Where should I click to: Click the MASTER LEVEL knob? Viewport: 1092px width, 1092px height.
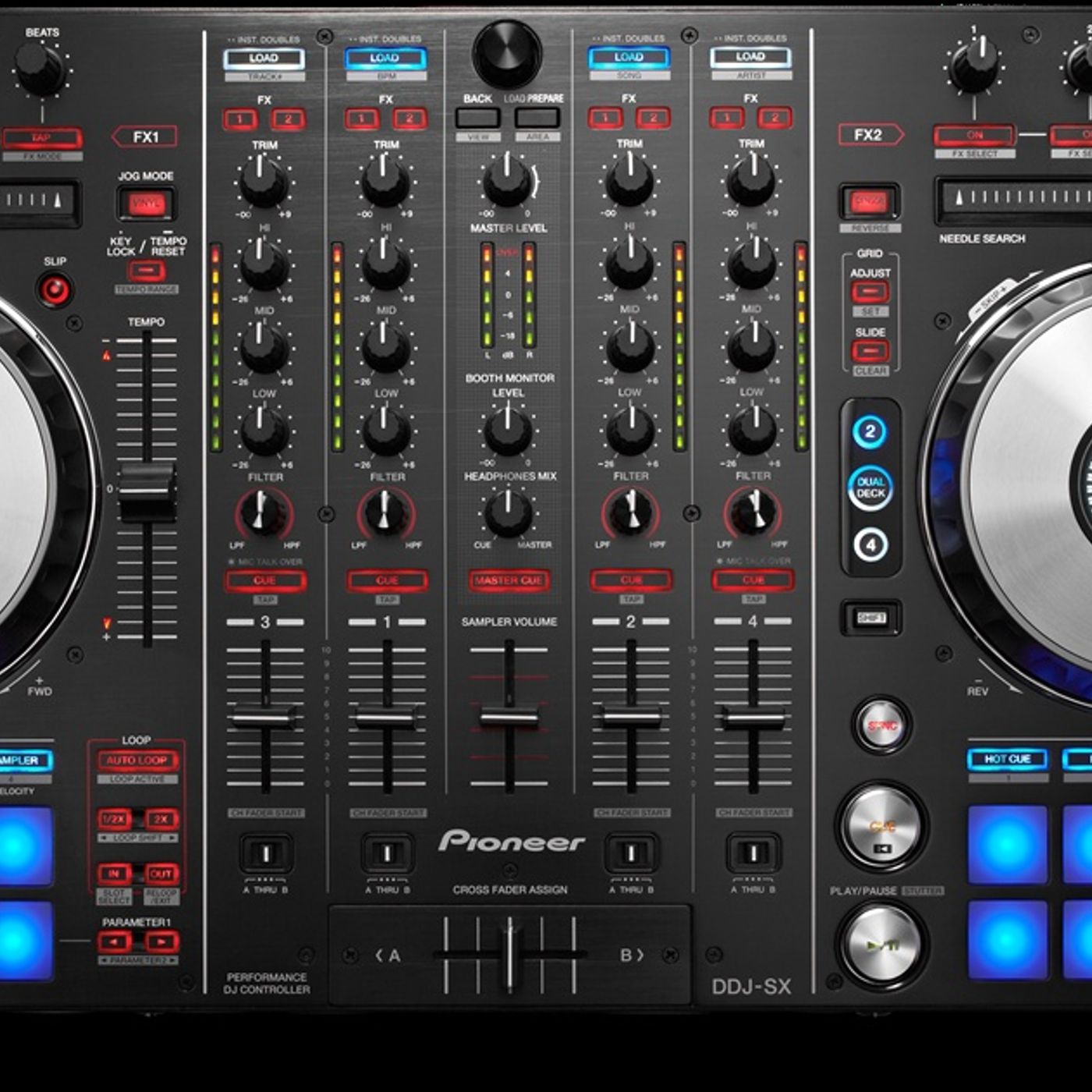[x=508, y=181]
